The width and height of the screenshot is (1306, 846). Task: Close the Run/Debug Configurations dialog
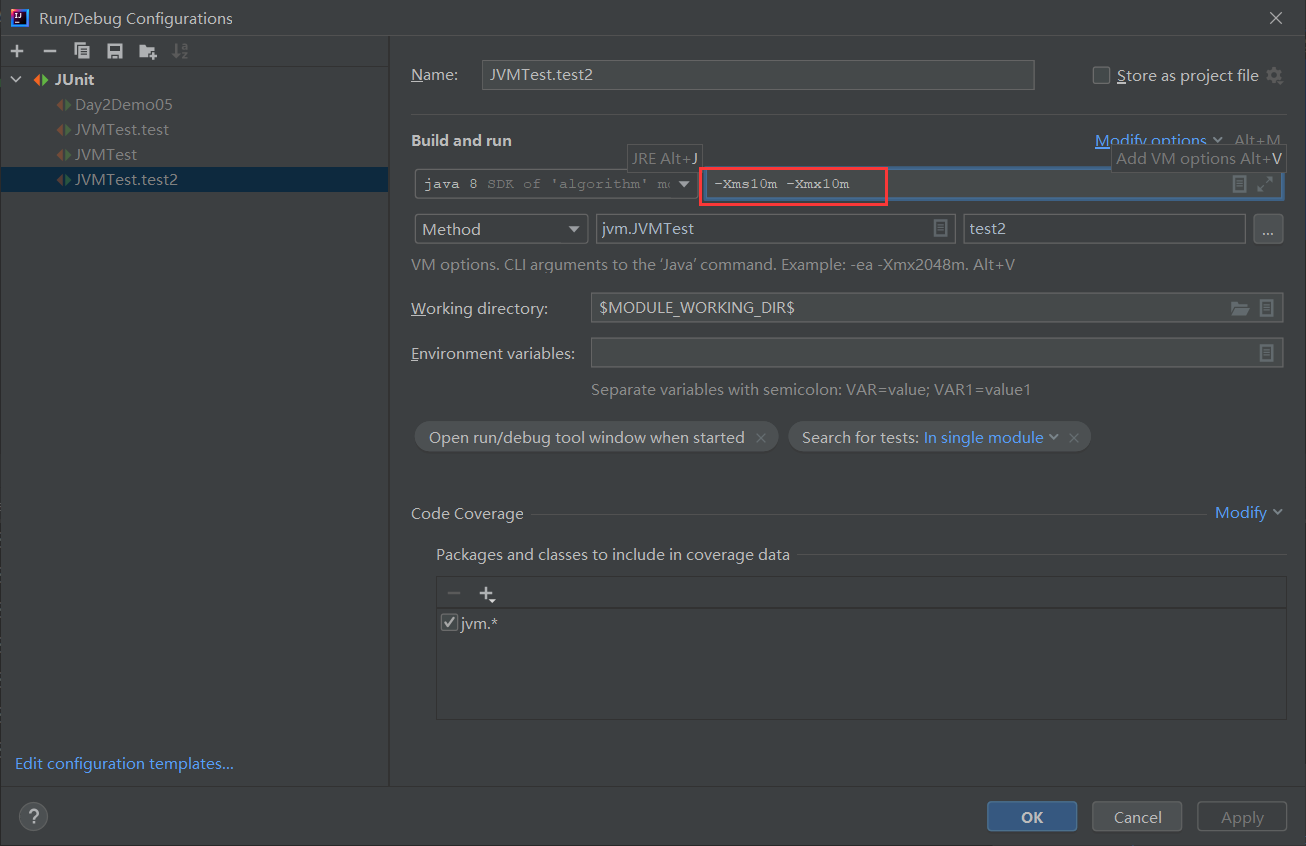1276,18
